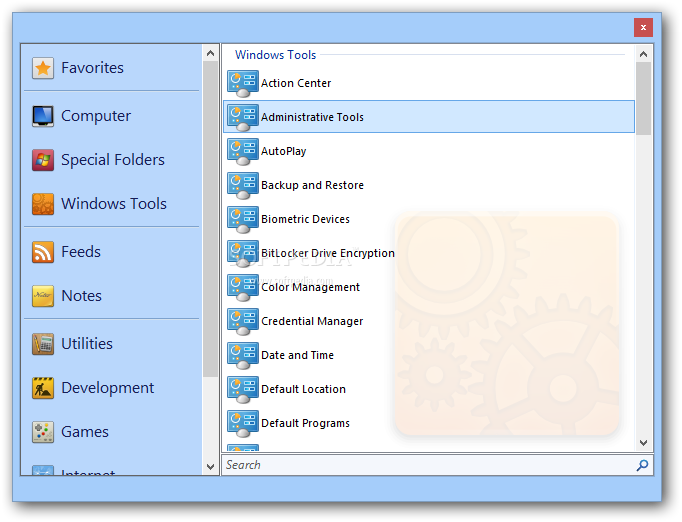Click the tools list scroll up arrow

point(643,54)
